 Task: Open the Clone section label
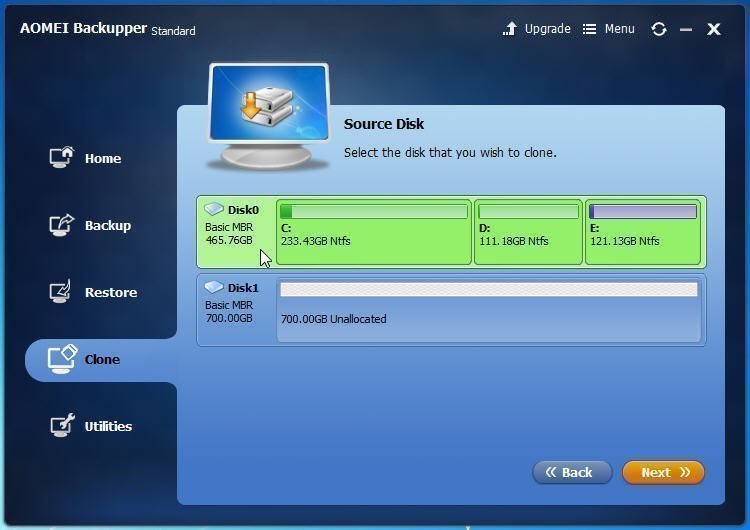tap(102, 359)
